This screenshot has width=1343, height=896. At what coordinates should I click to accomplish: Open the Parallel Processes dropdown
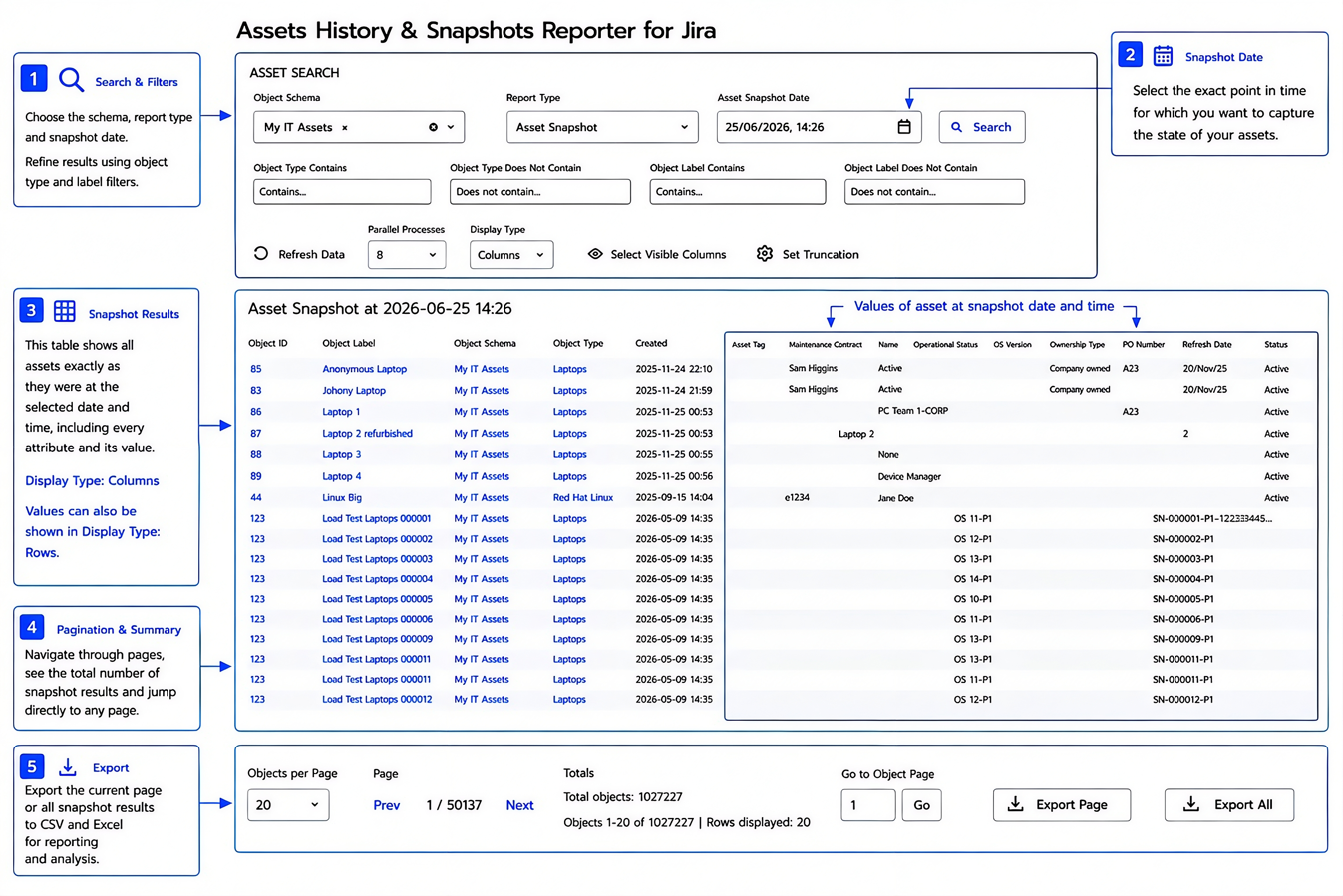406,255
